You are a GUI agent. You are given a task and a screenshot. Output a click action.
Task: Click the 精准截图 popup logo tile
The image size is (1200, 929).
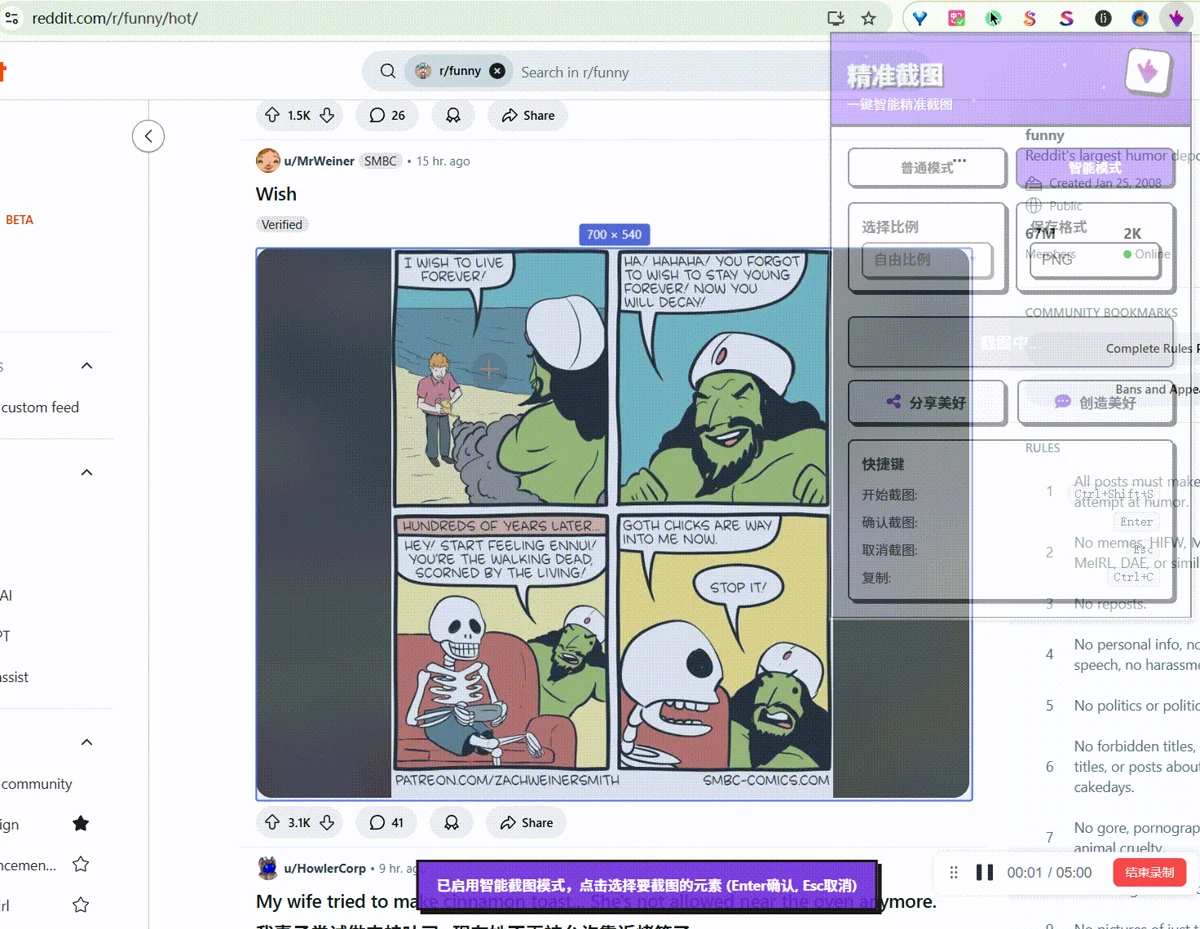(1148, 72)
